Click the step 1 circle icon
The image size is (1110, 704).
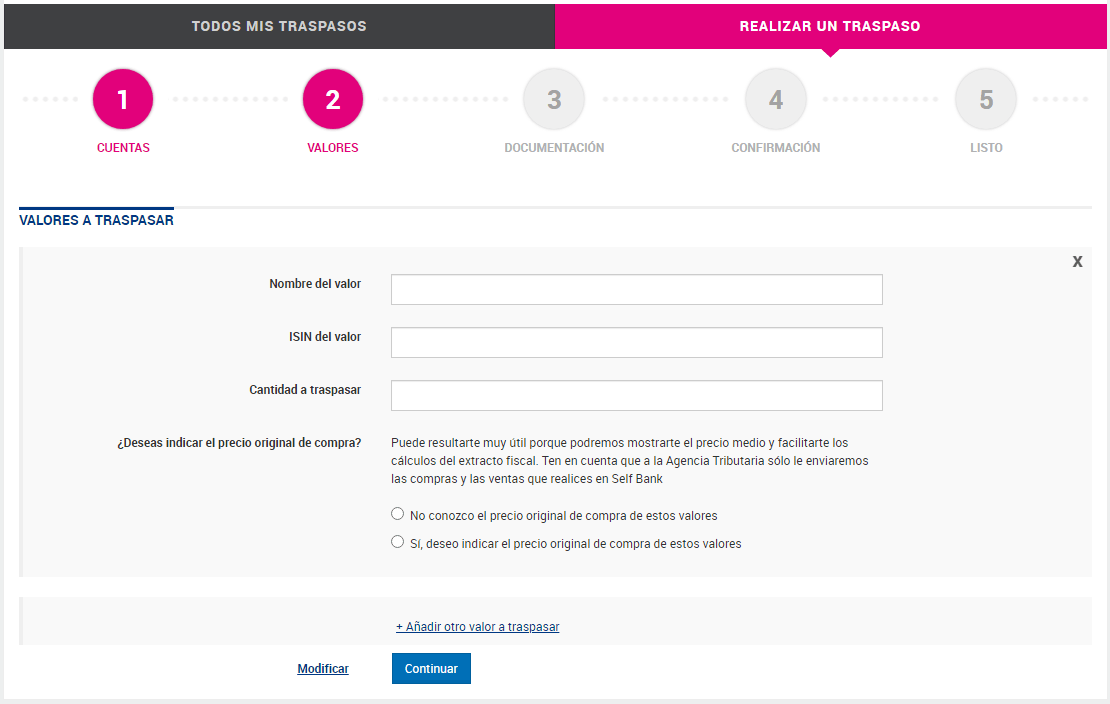tap(123, 100)
